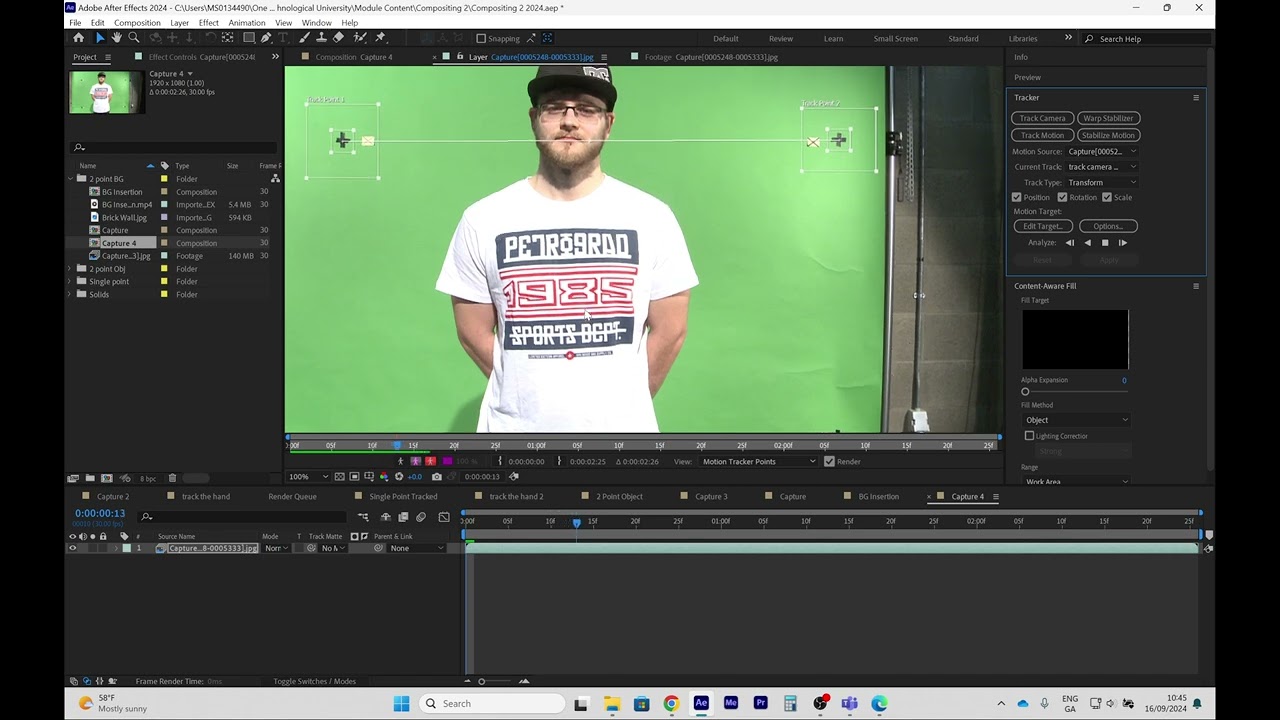Select the Rotation tool
Viewport: 1280px width, 720px height.
[x=211, y=38]
